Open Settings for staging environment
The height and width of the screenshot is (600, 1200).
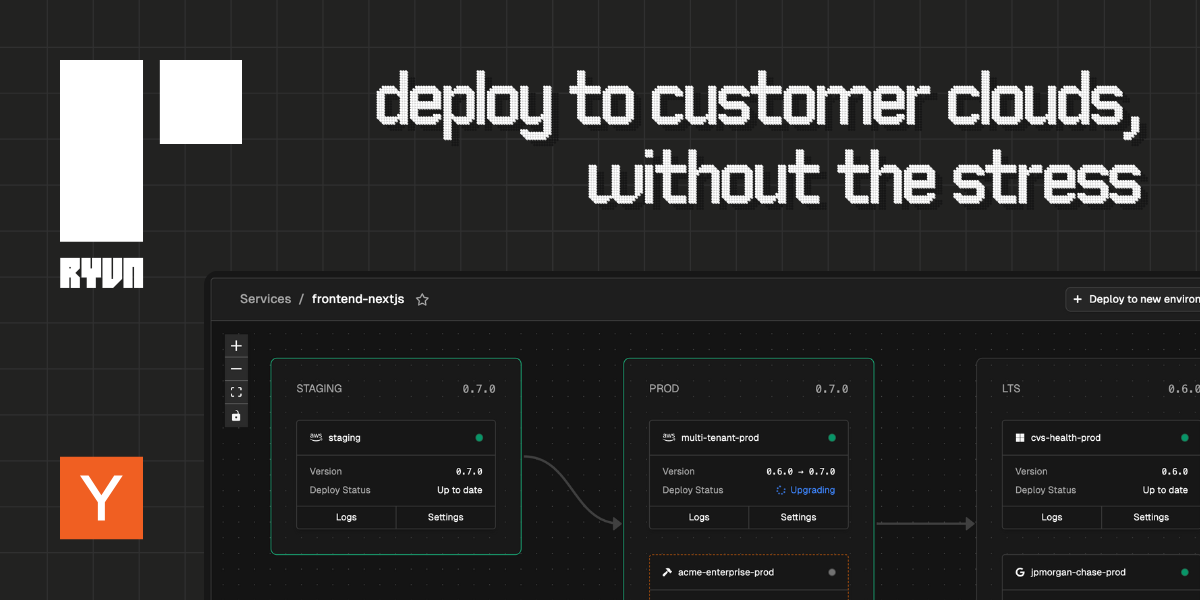(x=446, y=517)
